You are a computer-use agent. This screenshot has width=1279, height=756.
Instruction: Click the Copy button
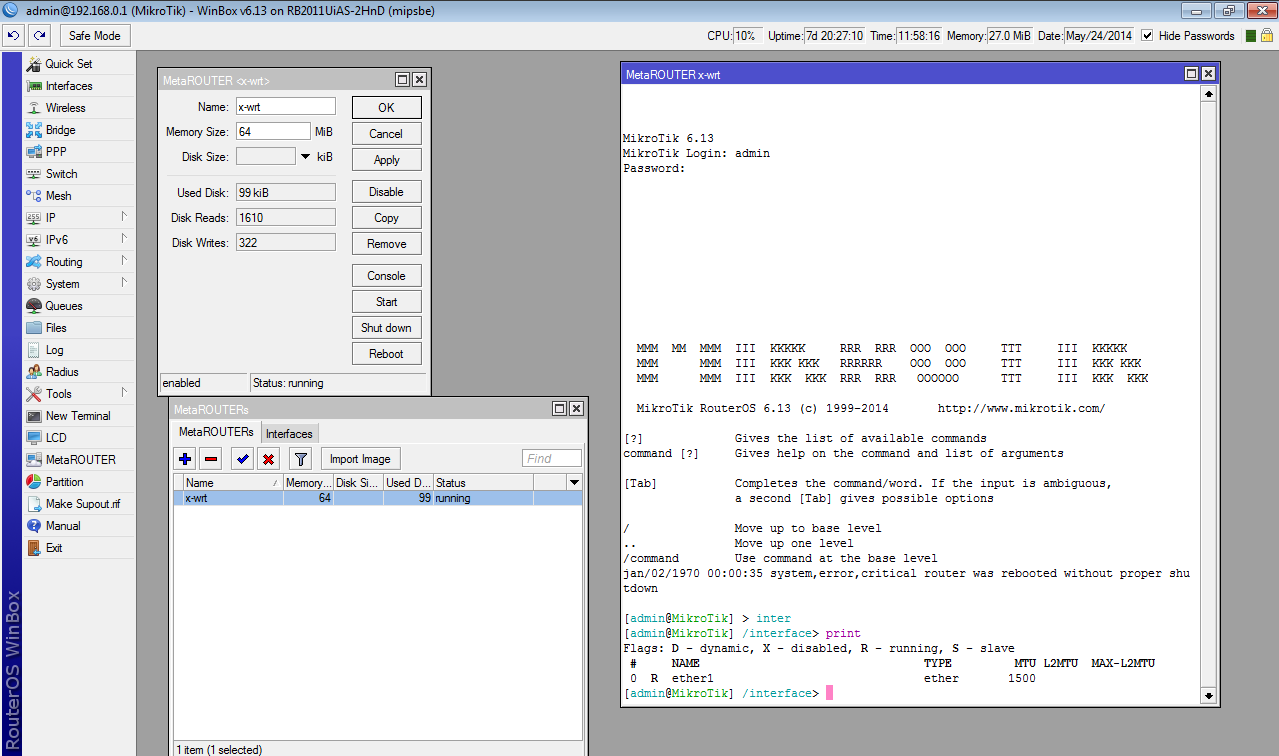click(387, 218)
